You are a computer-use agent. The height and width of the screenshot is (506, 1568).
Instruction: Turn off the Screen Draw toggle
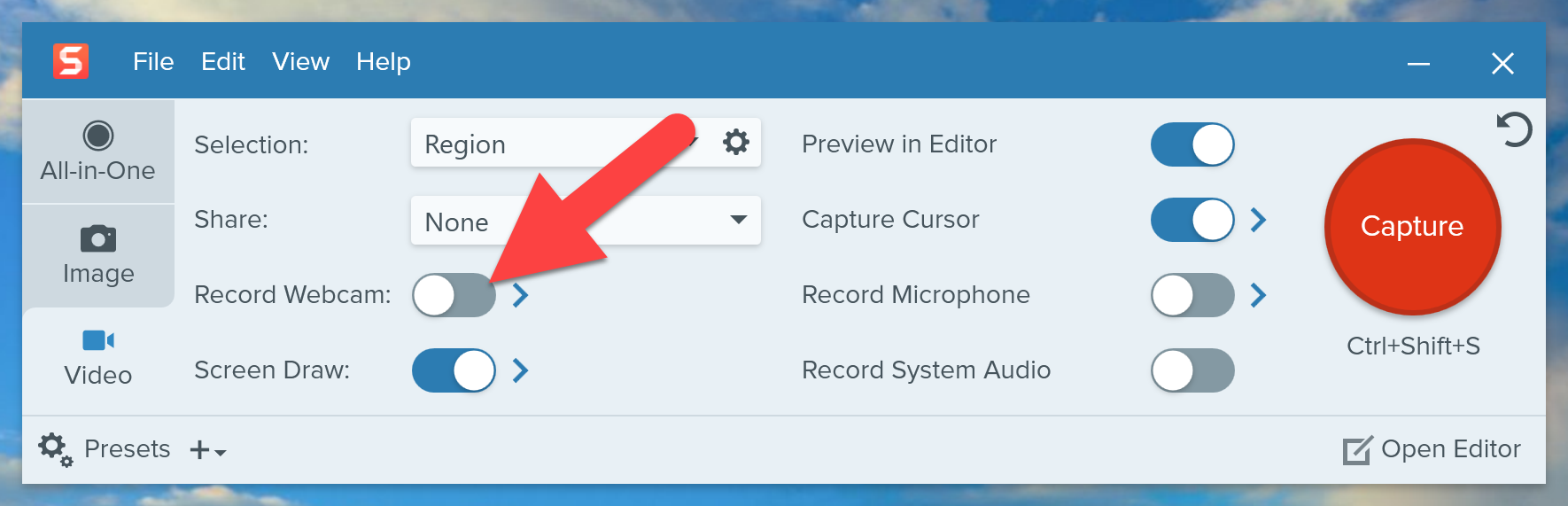pyautogui.click(x=454, y=370)
